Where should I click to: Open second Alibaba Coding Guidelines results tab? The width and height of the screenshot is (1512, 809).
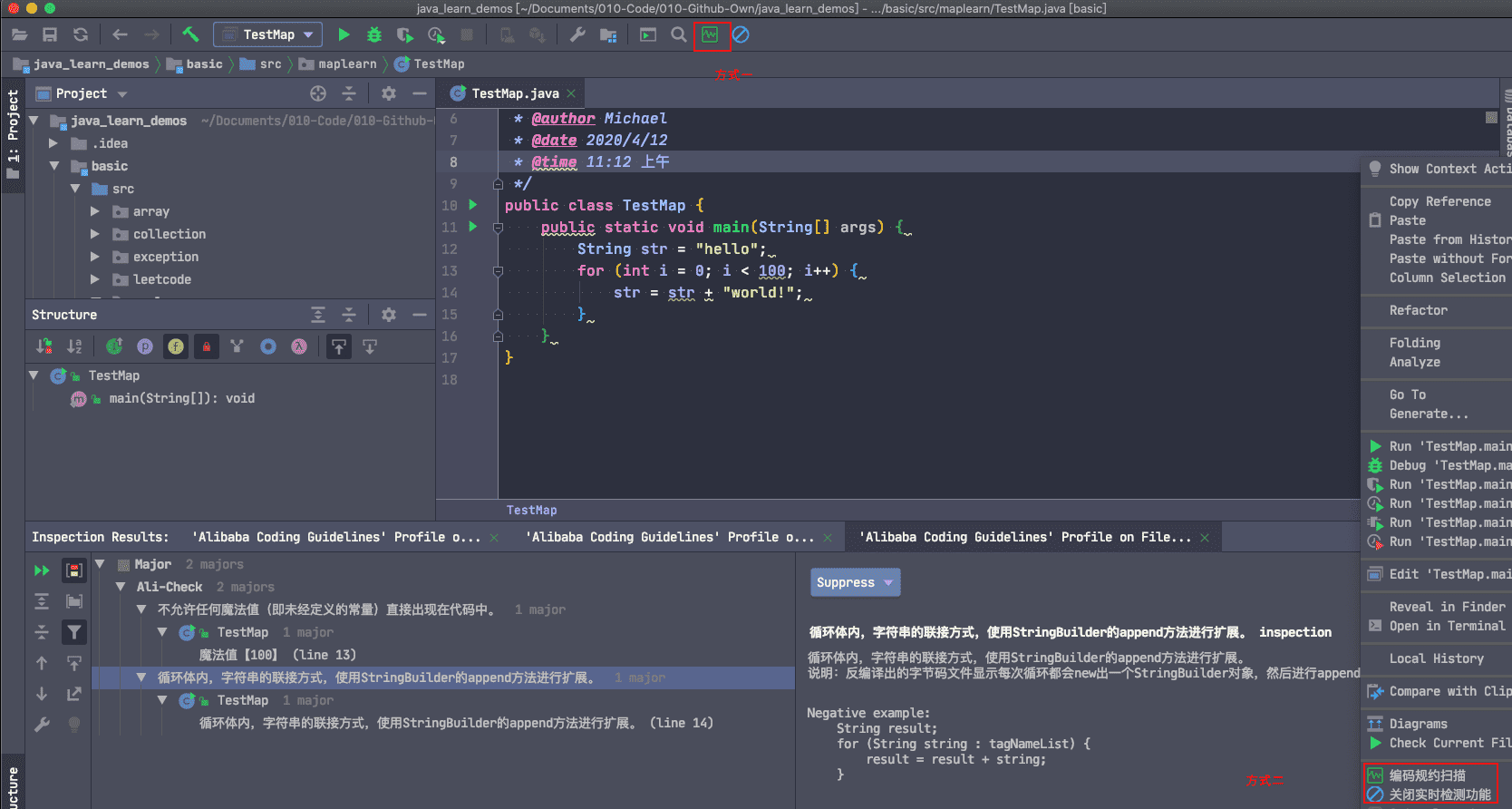(x=671, y=537)
